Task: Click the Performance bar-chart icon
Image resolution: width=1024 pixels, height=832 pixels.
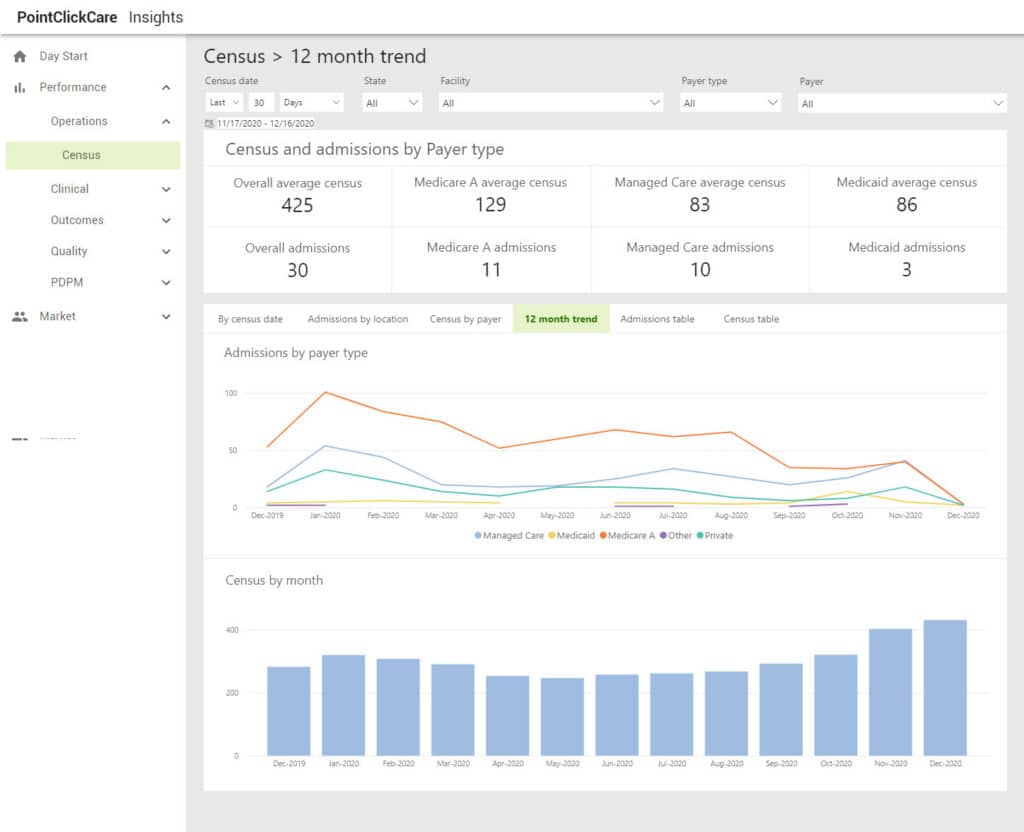Action: 20,87
